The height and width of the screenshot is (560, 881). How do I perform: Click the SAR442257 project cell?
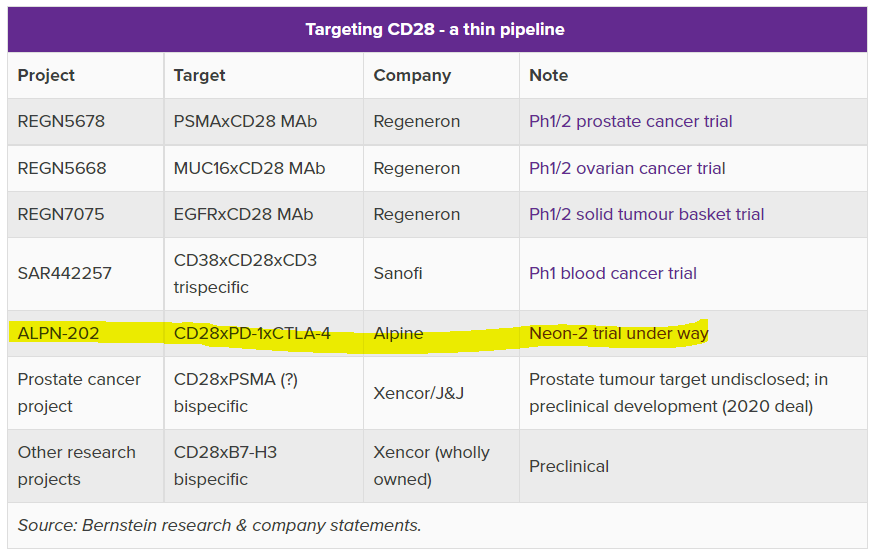[64, 273]
